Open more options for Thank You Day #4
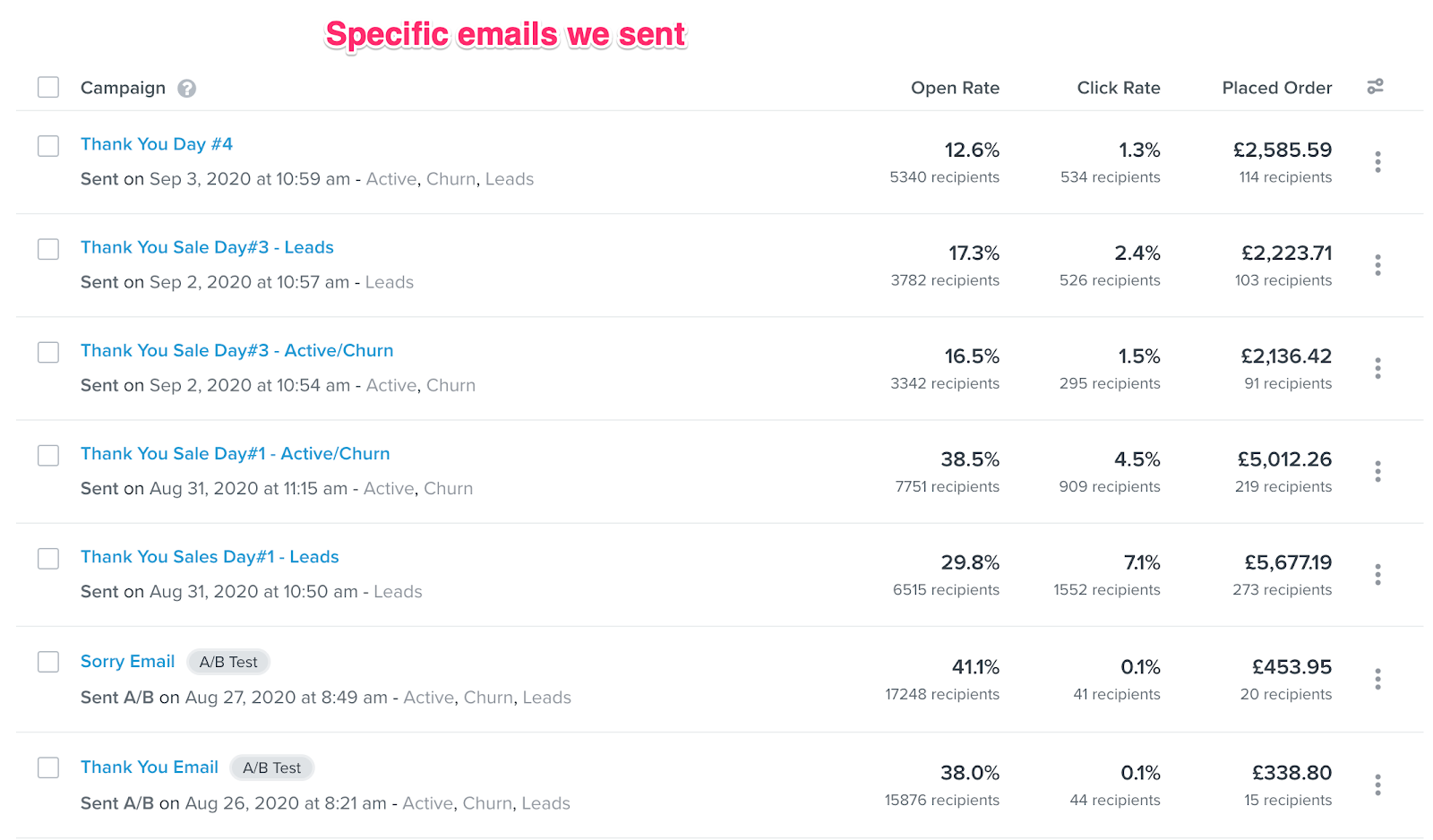The image size is (1433, 840). point(1377,162)
